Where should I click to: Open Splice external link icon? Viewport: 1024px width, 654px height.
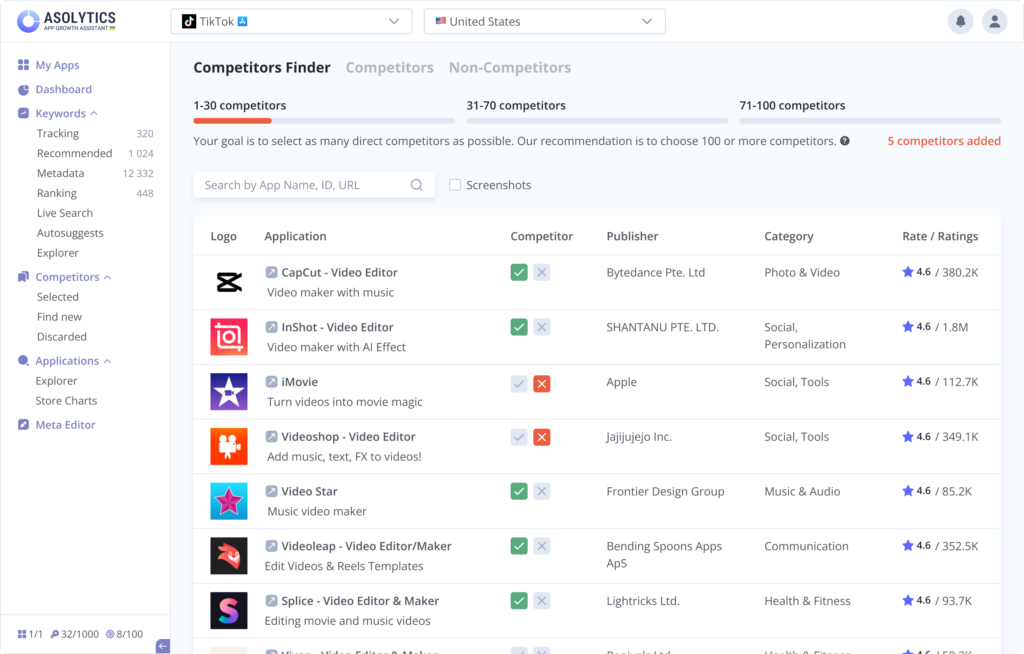271,601
